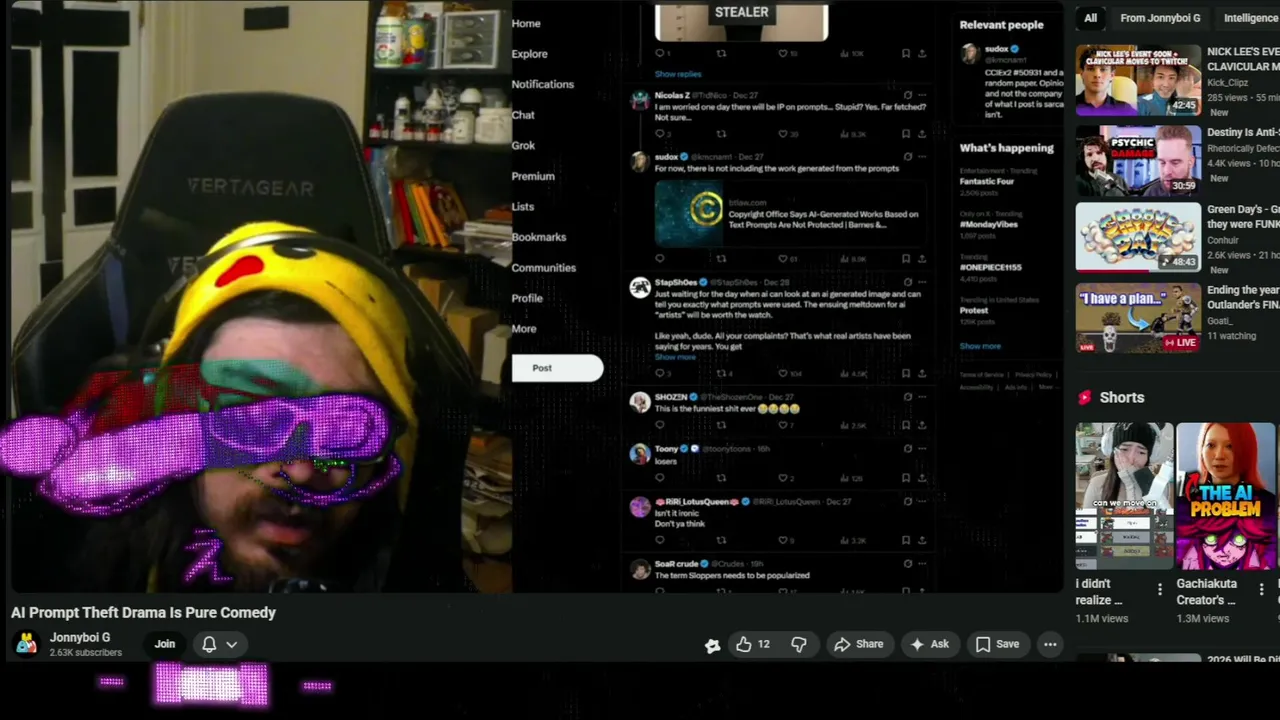Click the Toony reply avatar in the video

point(640,454)
